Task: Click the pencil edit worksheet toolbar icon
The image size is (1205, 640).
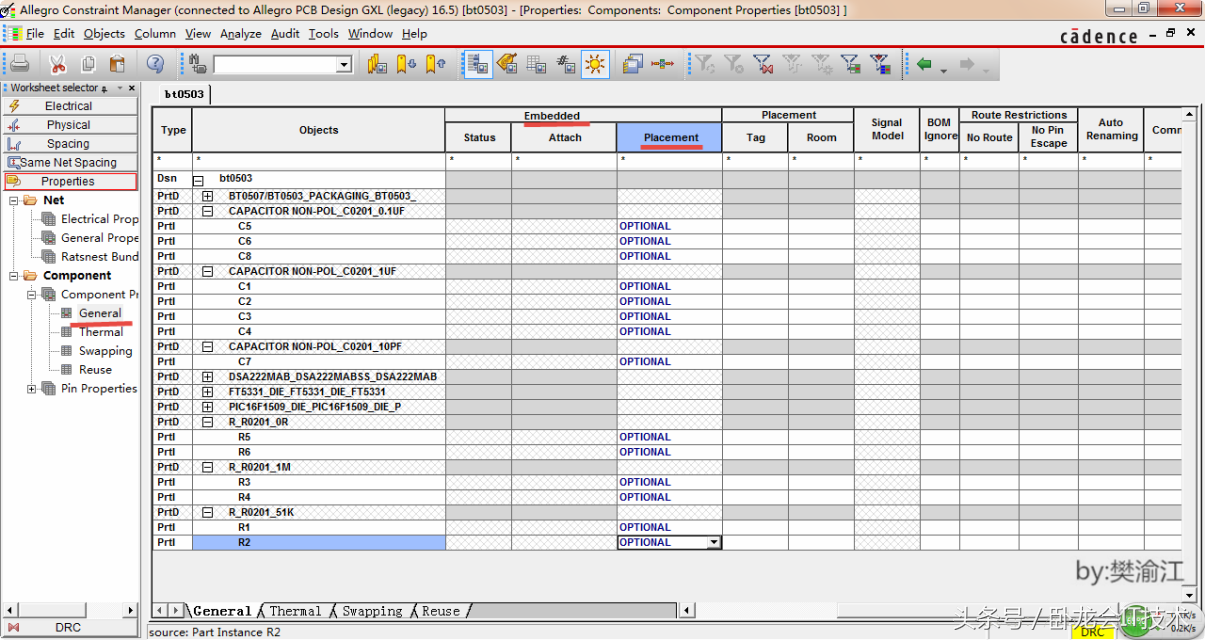Action: pyautogui.click(x=507, y=64)
